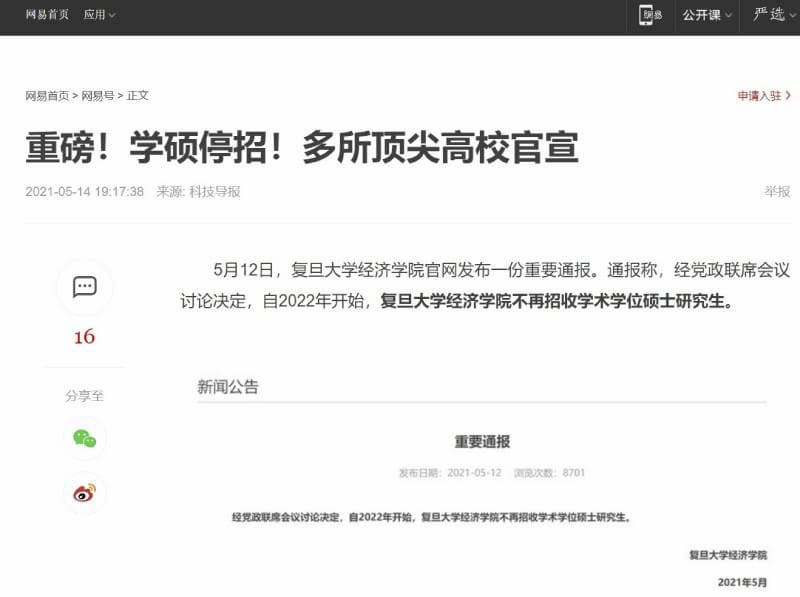Open the source 科技导报
The width and height of the screenshot is (800, 597).
215,192
